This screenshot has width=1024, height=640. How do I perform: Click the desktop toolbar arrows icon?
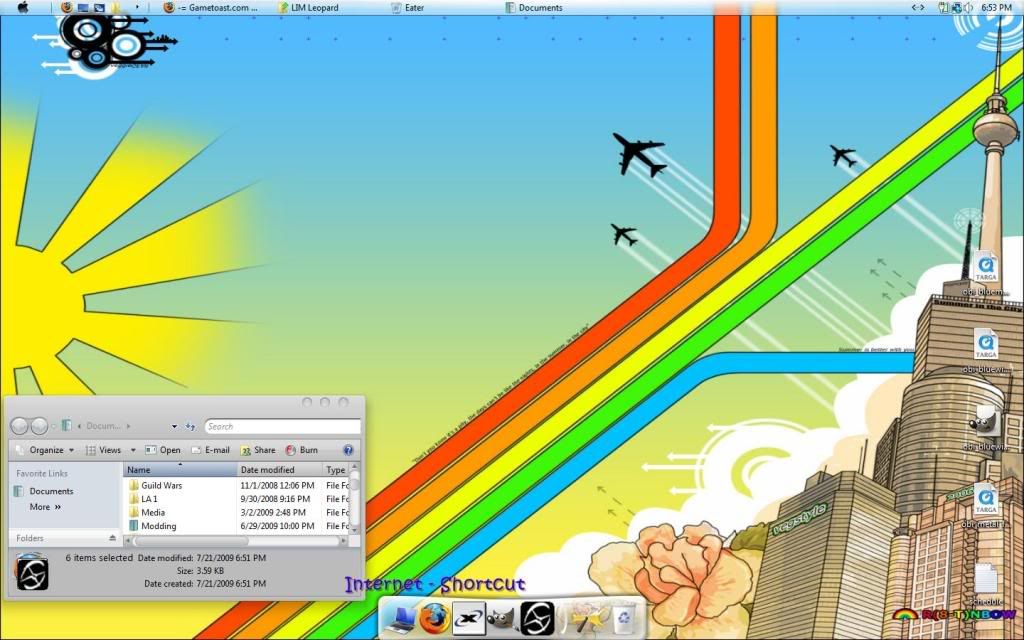pos(918,8)
